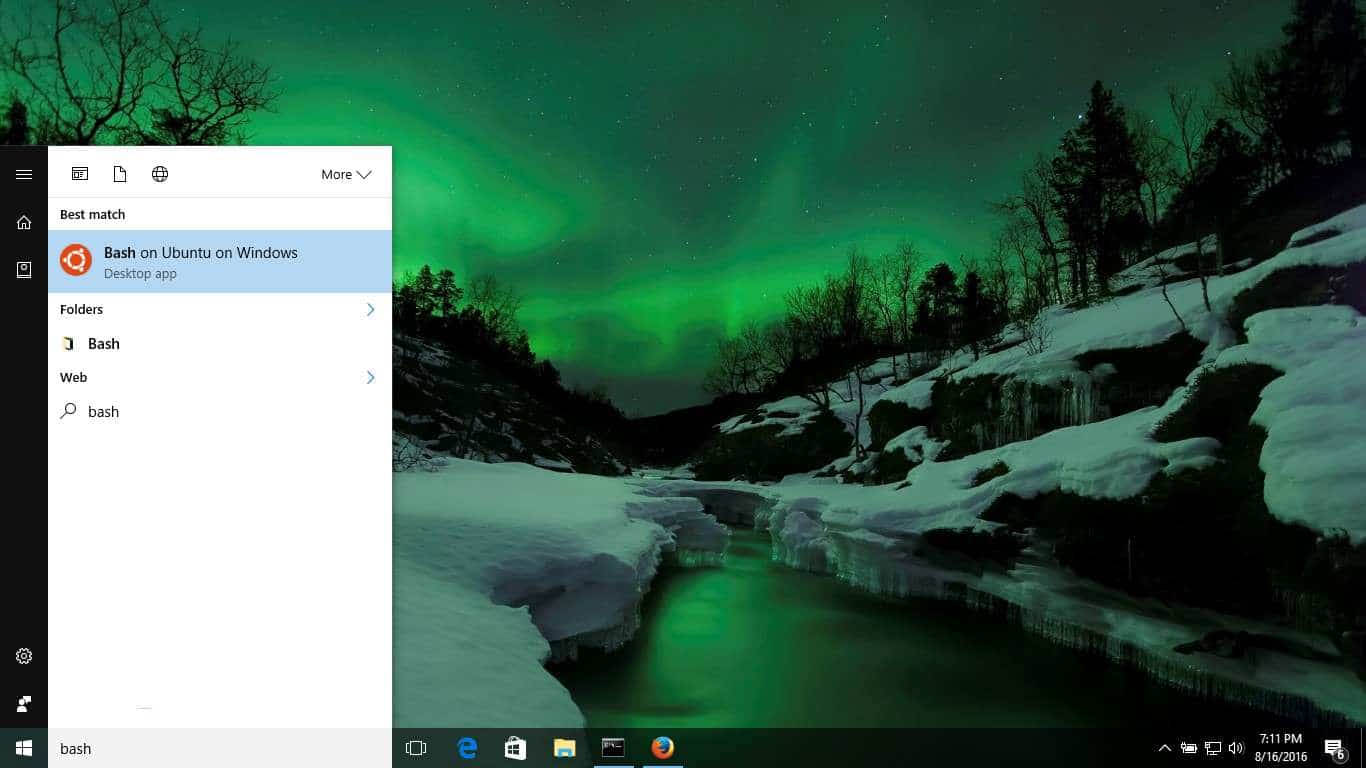
Task: Filter results by Documents icon
Action: click(120, 174)
